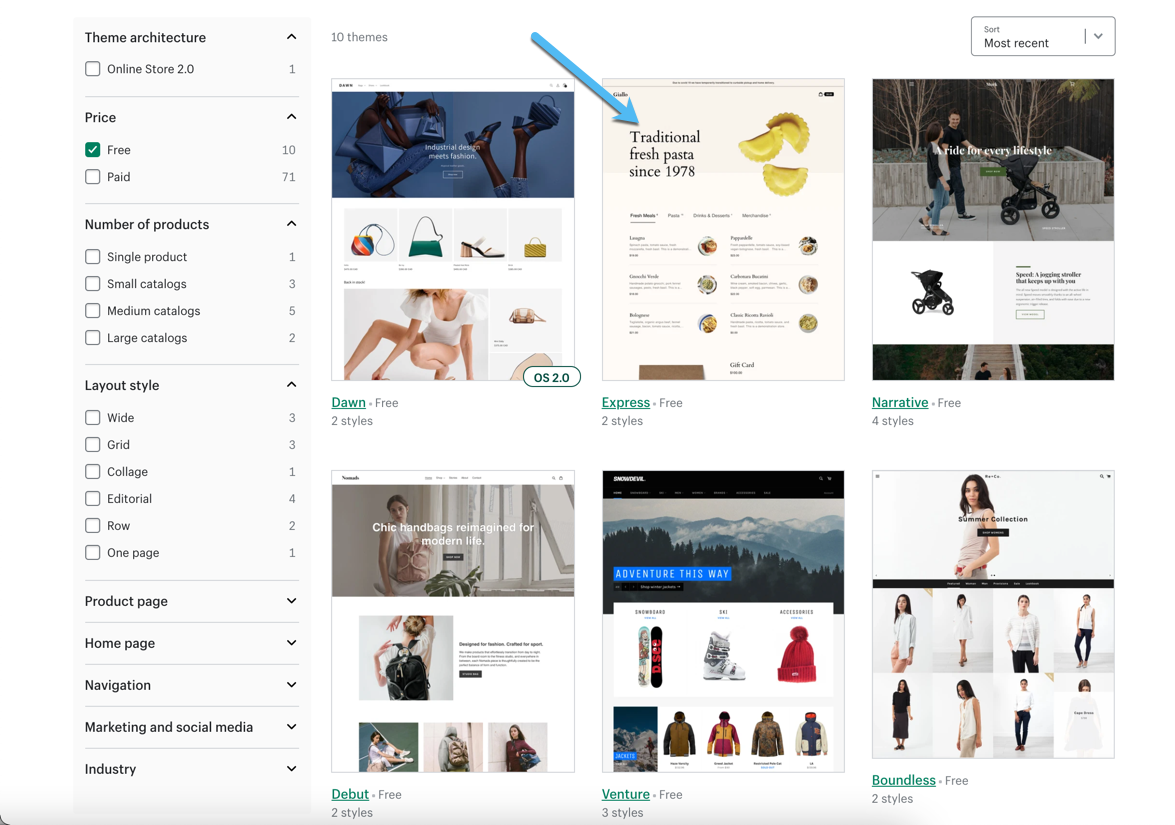The image size is (1175, 825).
Task: Click the bag icon in the Narrative preview header
Action: (1072, 83)
